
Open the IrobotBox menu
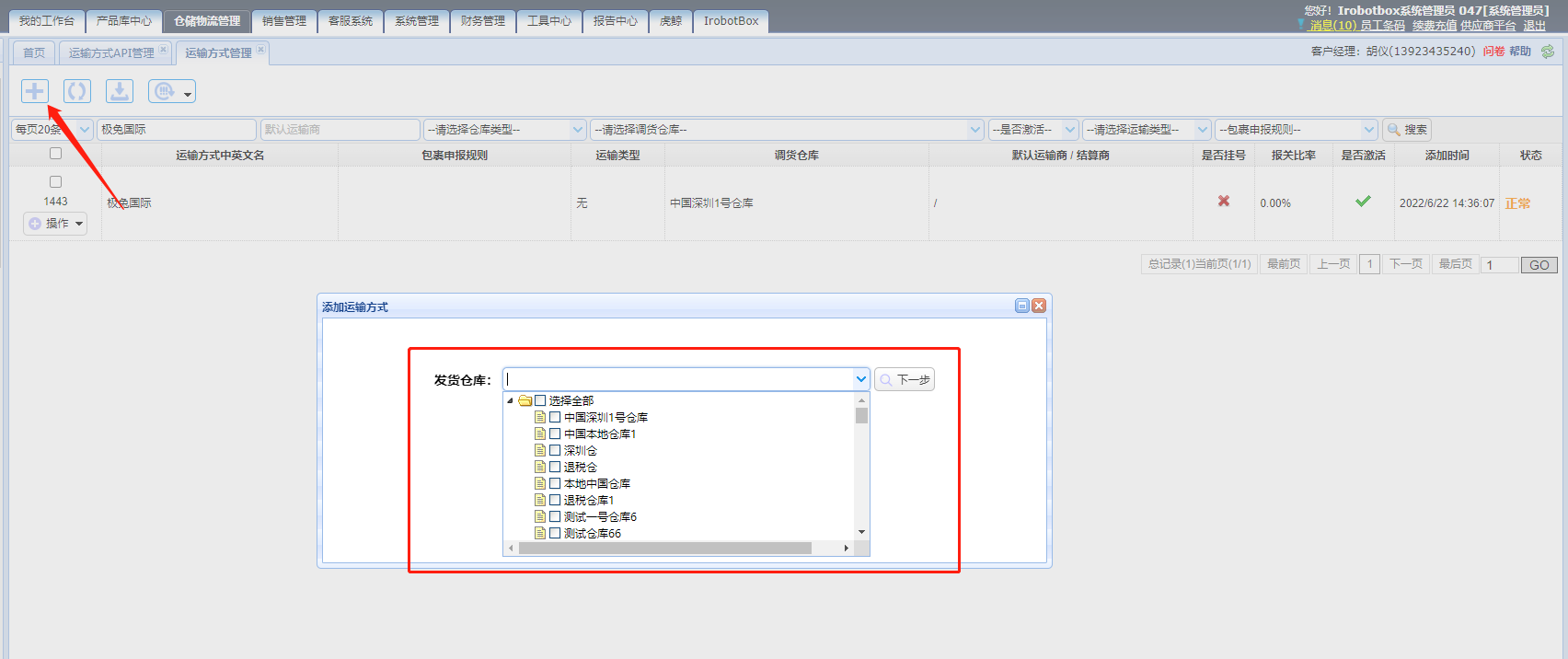pyautogui.click(x=732, y=21)
